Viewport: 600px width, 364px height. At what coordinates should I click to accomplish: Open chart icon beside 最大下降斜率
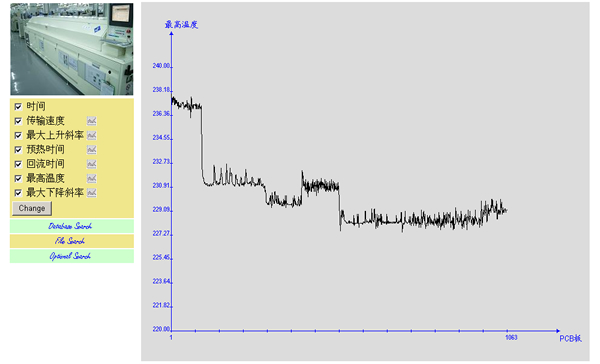(91, 193)
